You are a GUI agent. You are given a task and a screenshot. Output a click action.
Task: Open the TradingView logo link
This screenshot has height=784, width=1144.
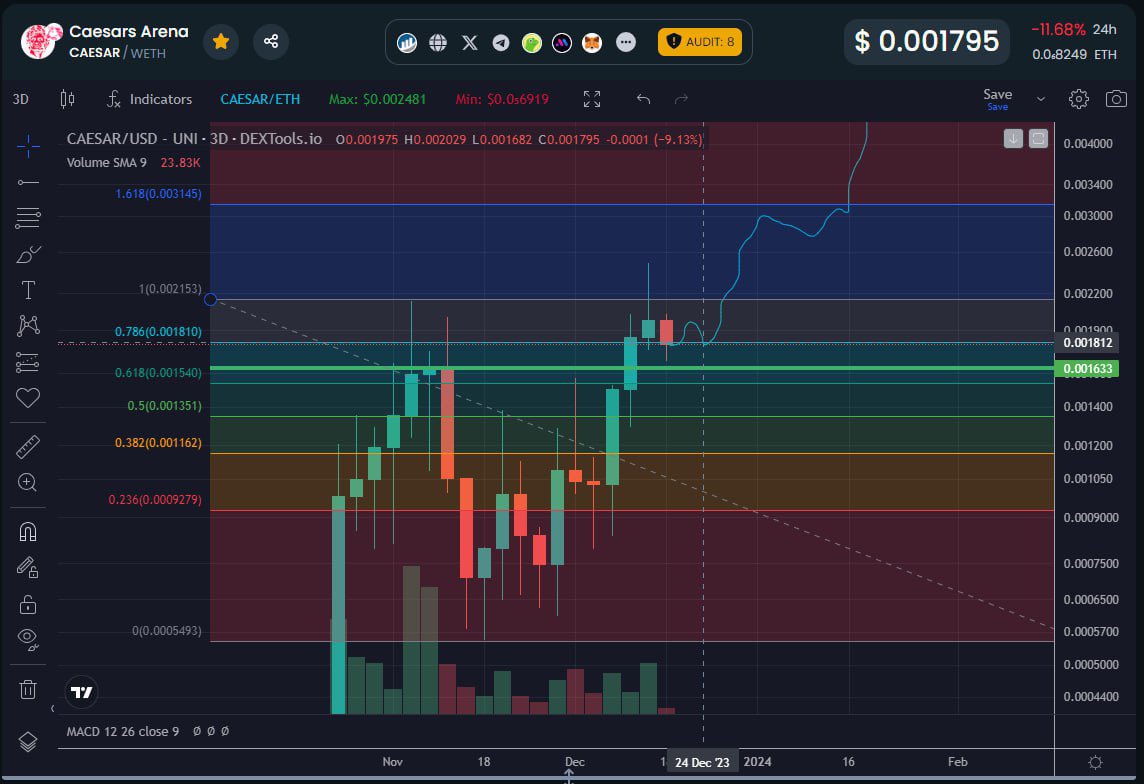pyautogui.click(x=82, y=692)
